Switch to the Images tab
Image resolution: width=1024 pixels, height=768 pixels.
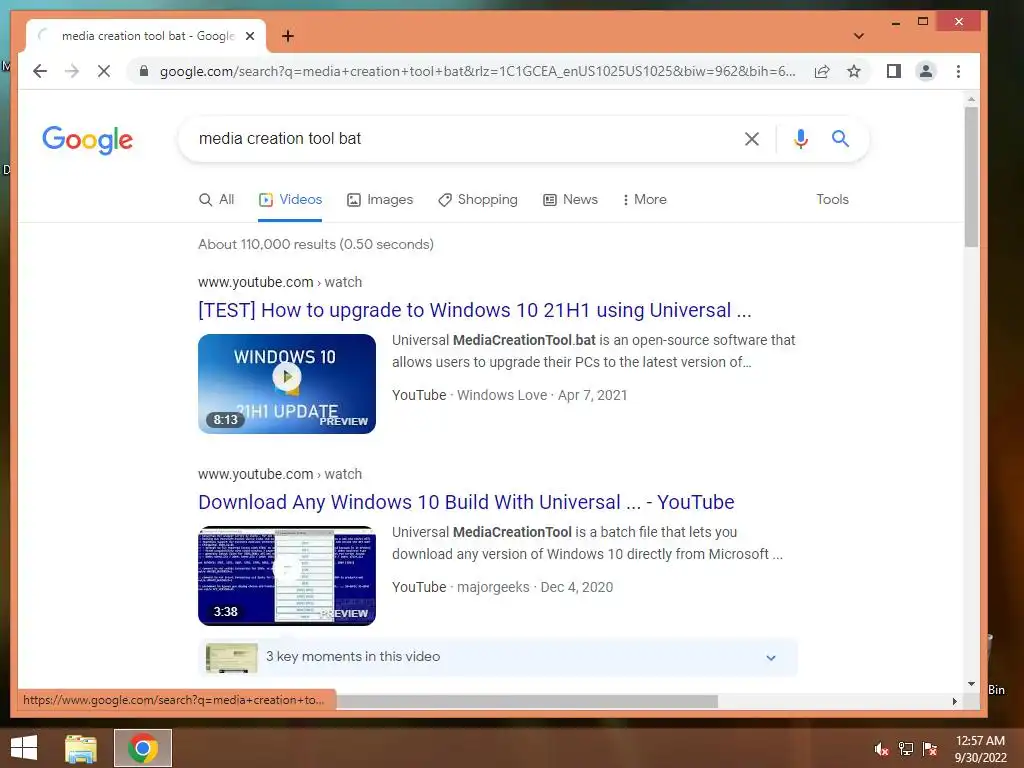pyautogui.click(x=380, y=199)
